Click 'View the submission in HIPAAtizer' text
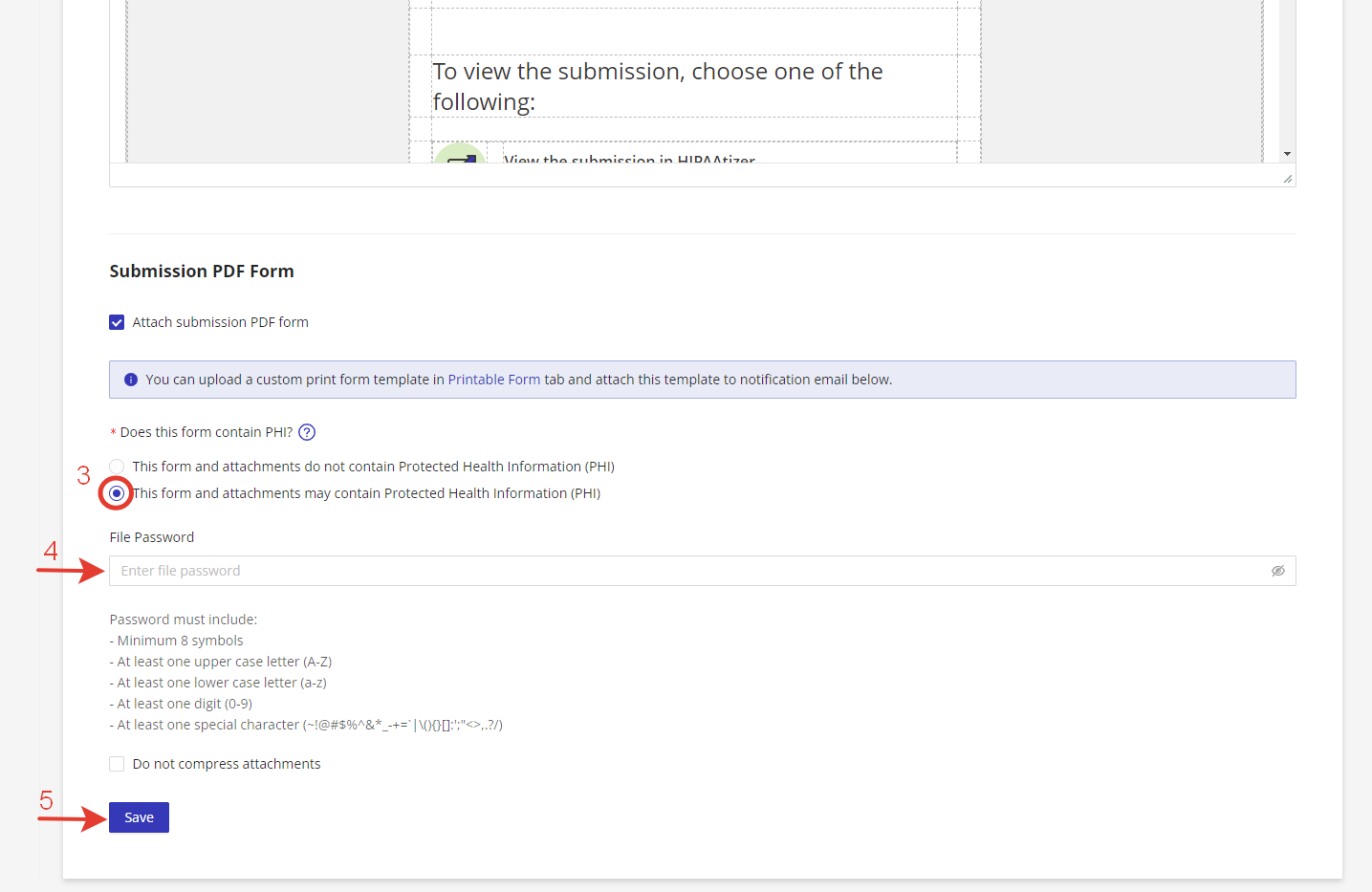Screen dimensions: 1372x892 [629, 158]
